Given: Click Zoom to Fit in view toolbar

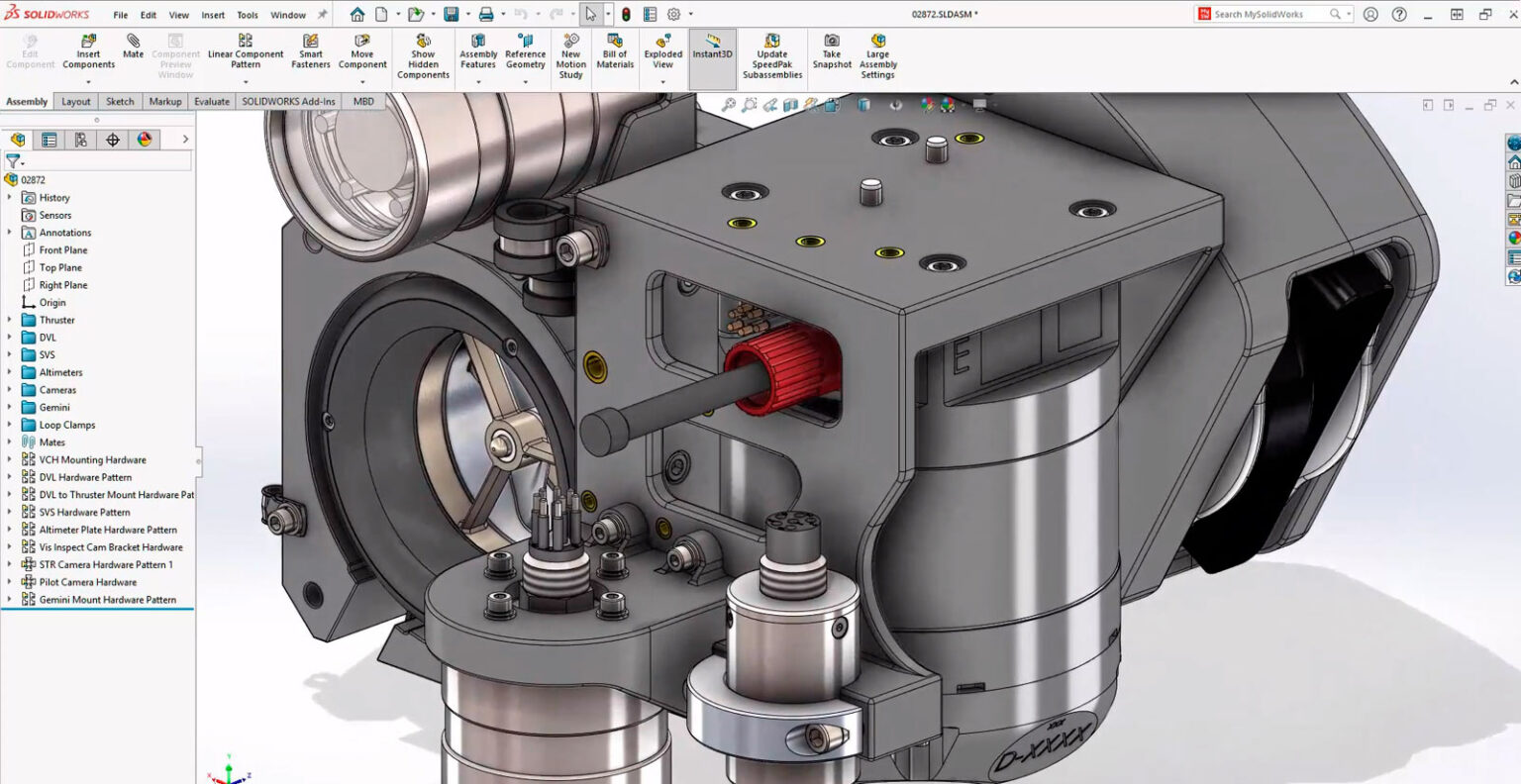Looking at the screenshot, I should [x=728, y=104].
